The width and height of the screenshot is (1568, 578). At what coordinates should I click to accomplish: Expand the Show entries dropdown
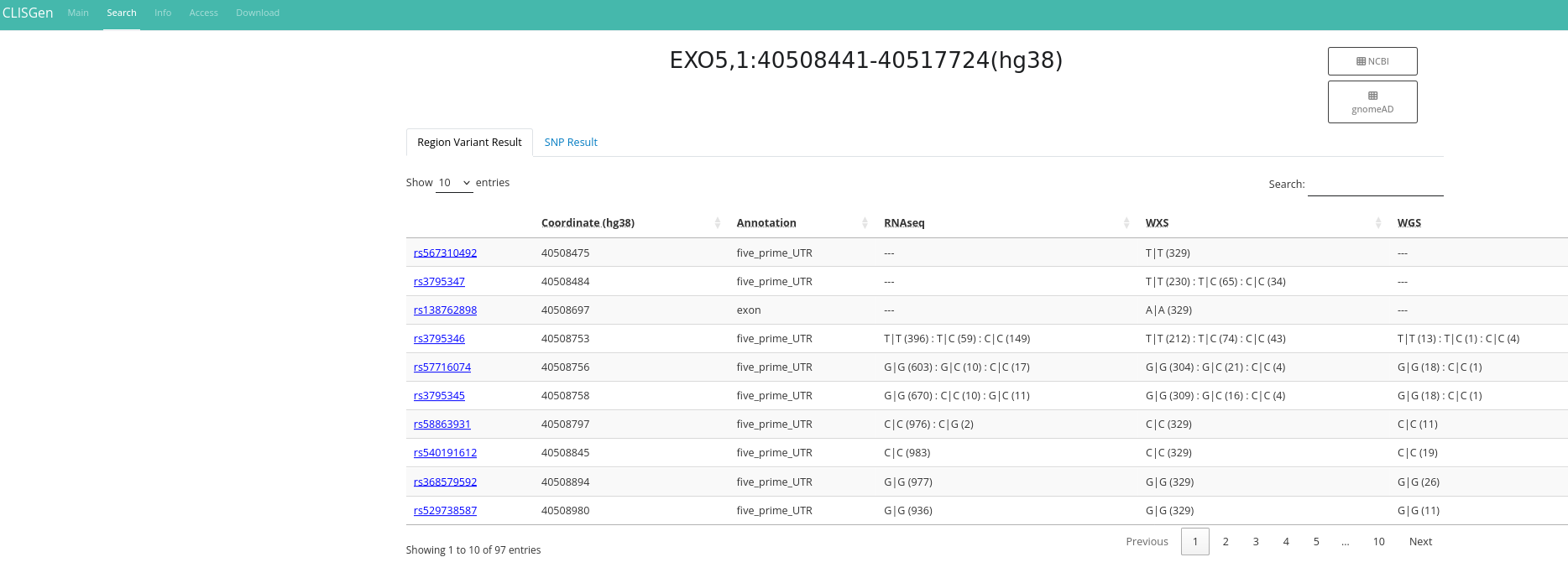454,183
